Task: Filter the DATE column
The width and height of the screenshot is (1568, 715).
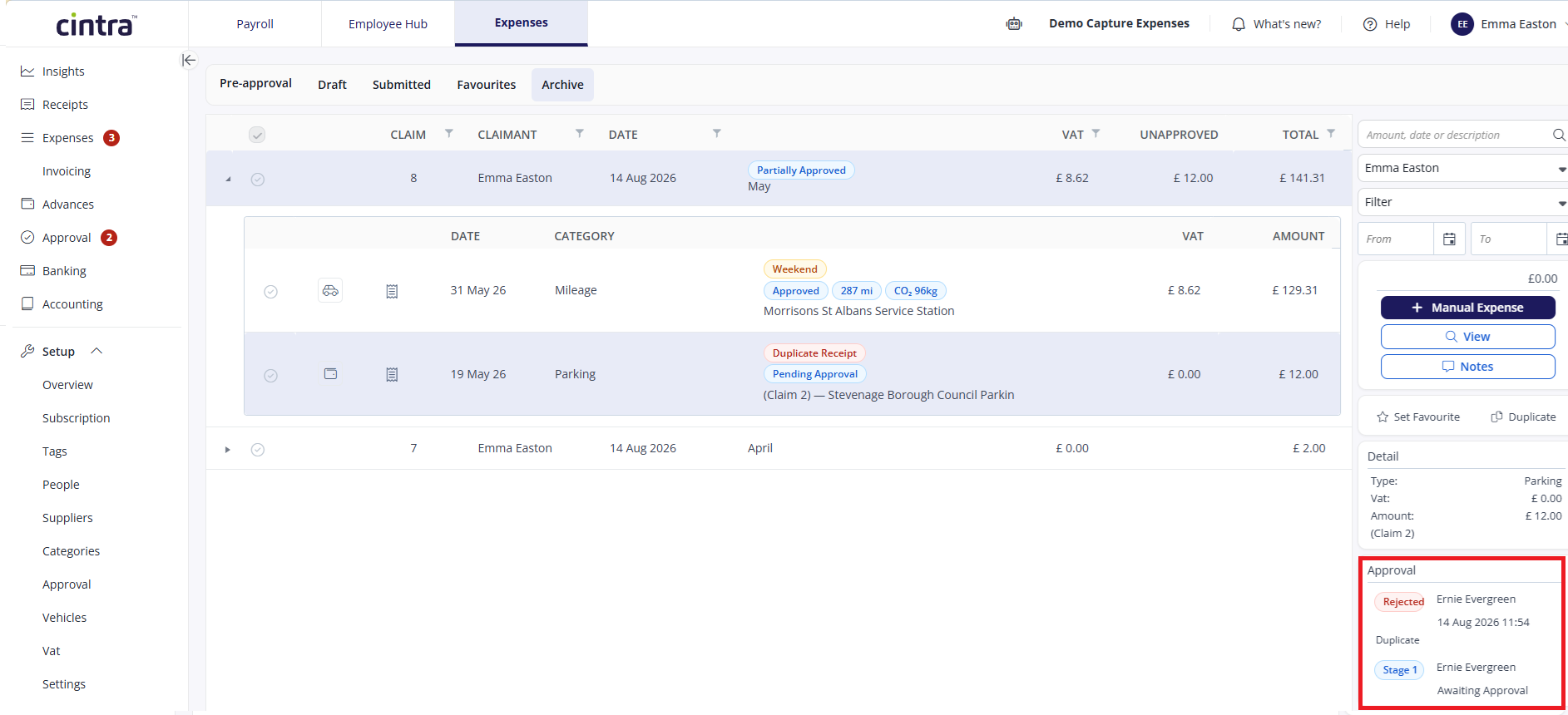Action: tap(717, 133)
